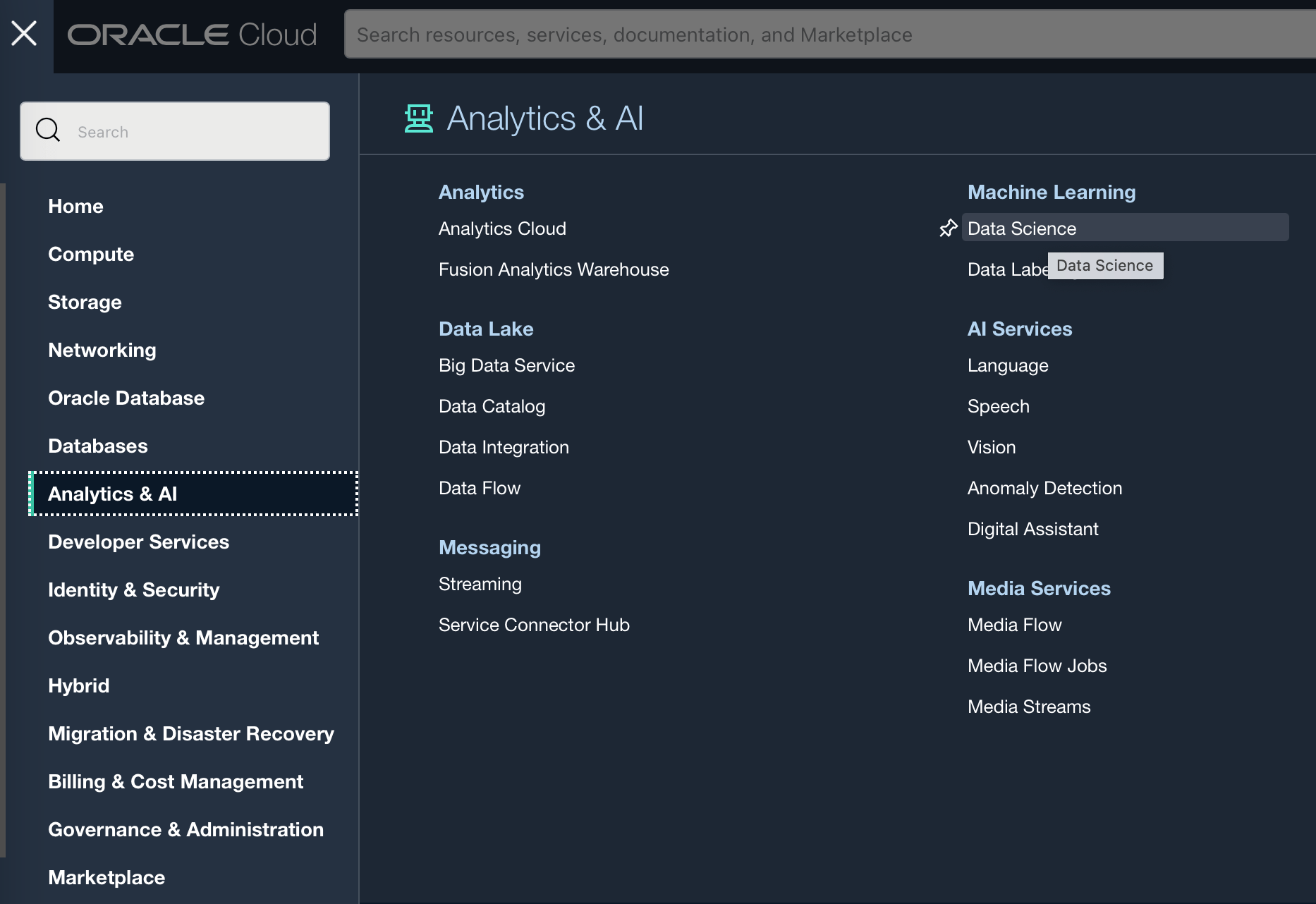Open the Identity & Security category

(133, 590)
